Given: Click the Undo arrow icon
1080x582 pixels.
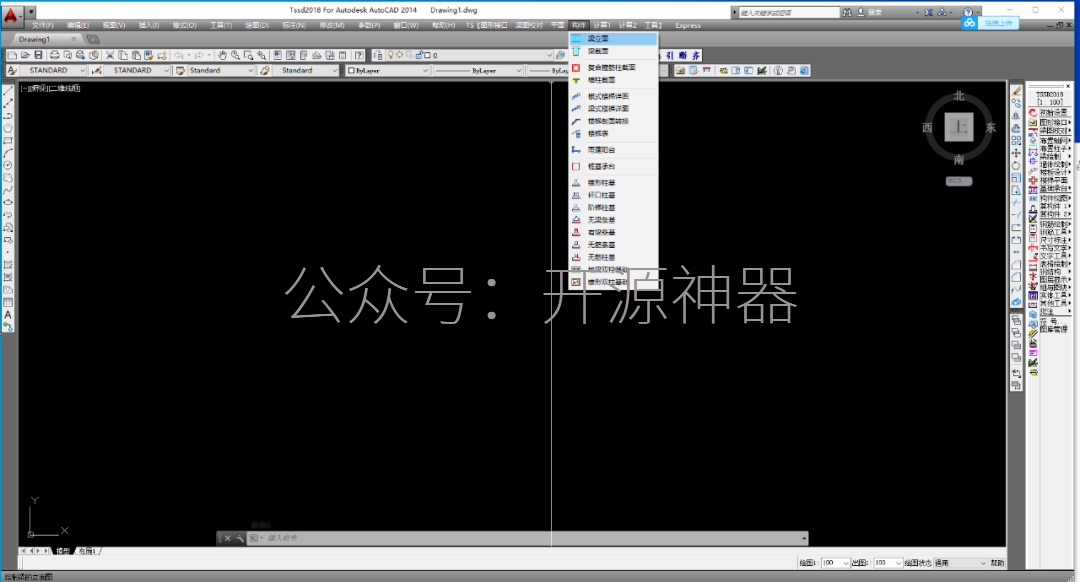Looking at the screenshot, I should 179,55.
